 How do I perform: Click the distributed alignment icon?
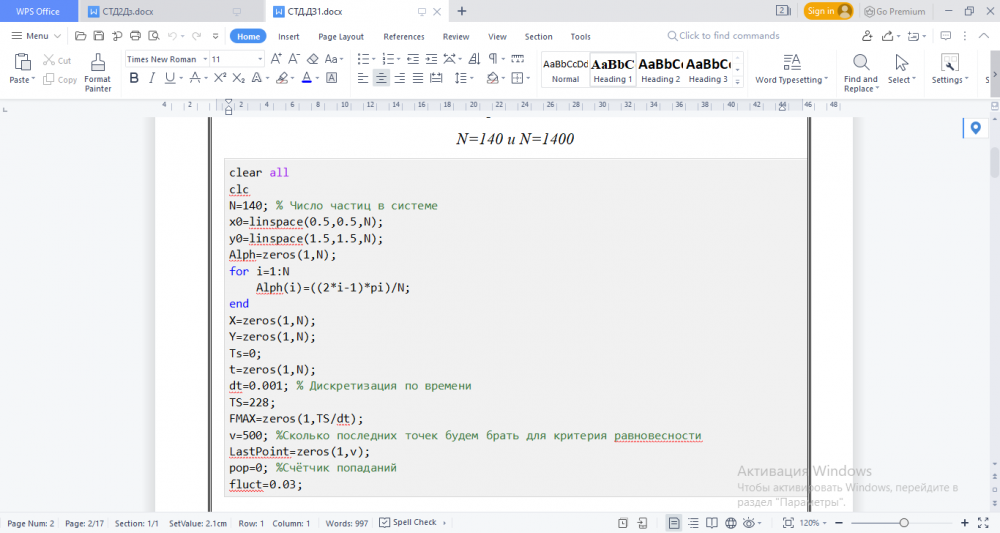coord(436,78)
